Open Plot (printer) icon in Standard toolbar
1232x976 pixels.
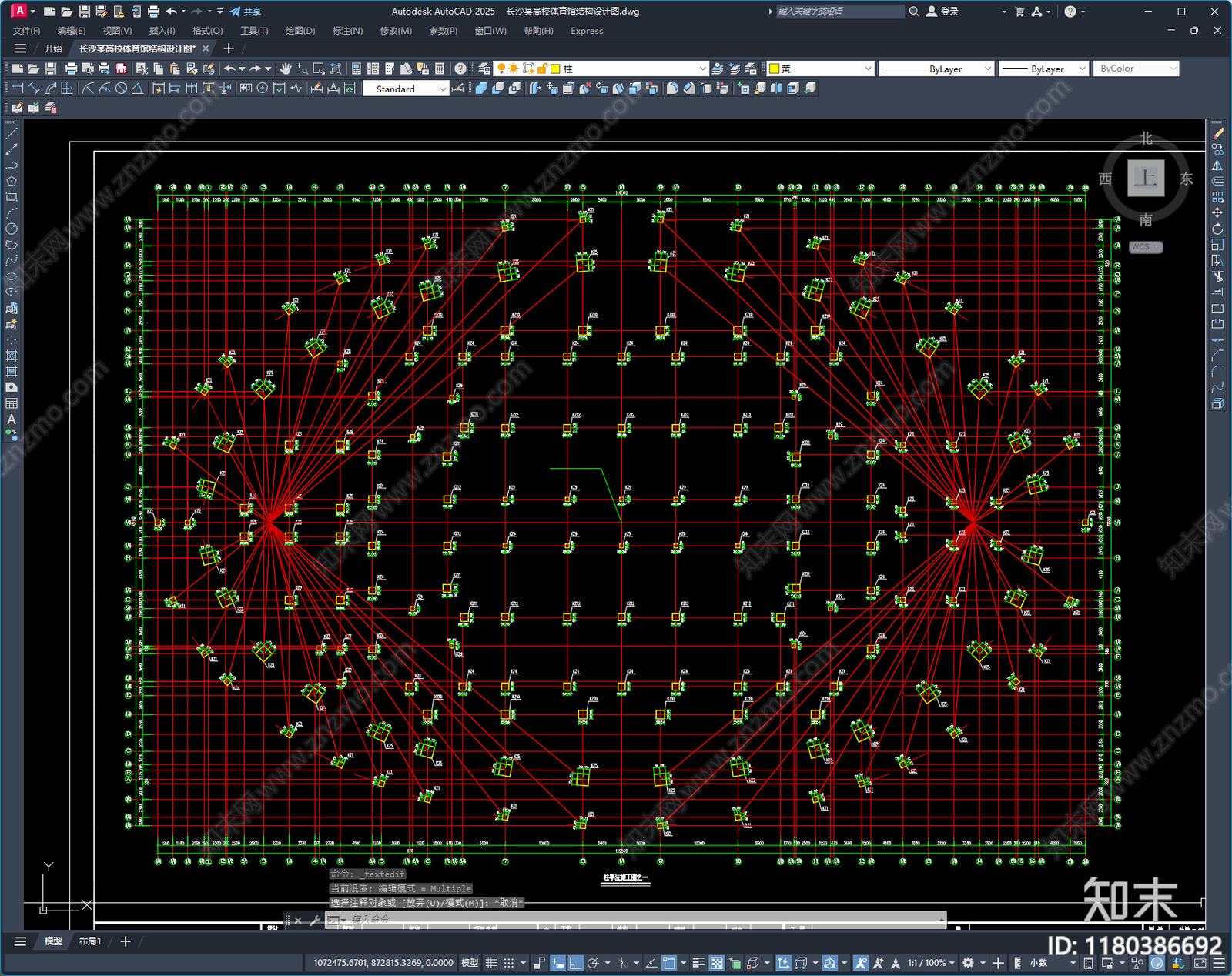coord(72,69)
